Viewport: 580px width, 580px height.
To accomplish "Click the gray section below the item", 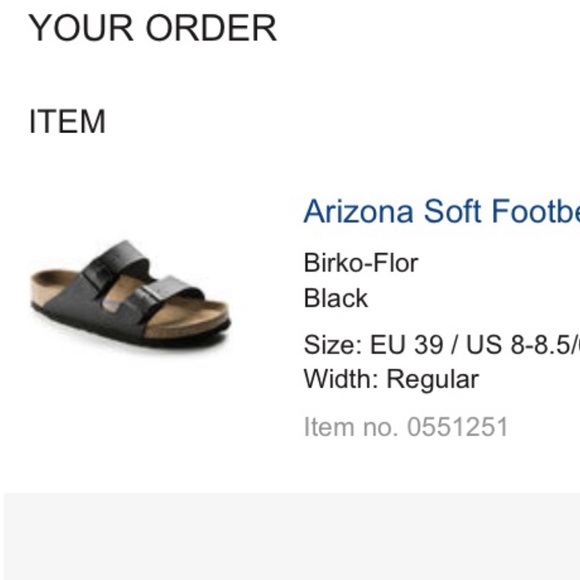I will (291, 536).
